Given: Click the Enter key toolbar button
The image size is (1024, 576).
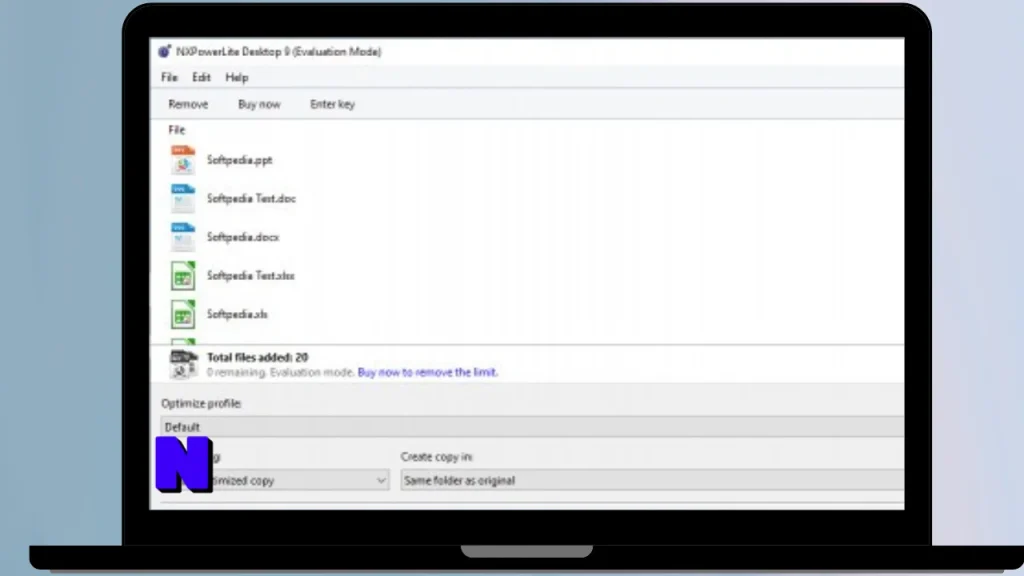Looking at the screenshot, I should click(332, 104).
